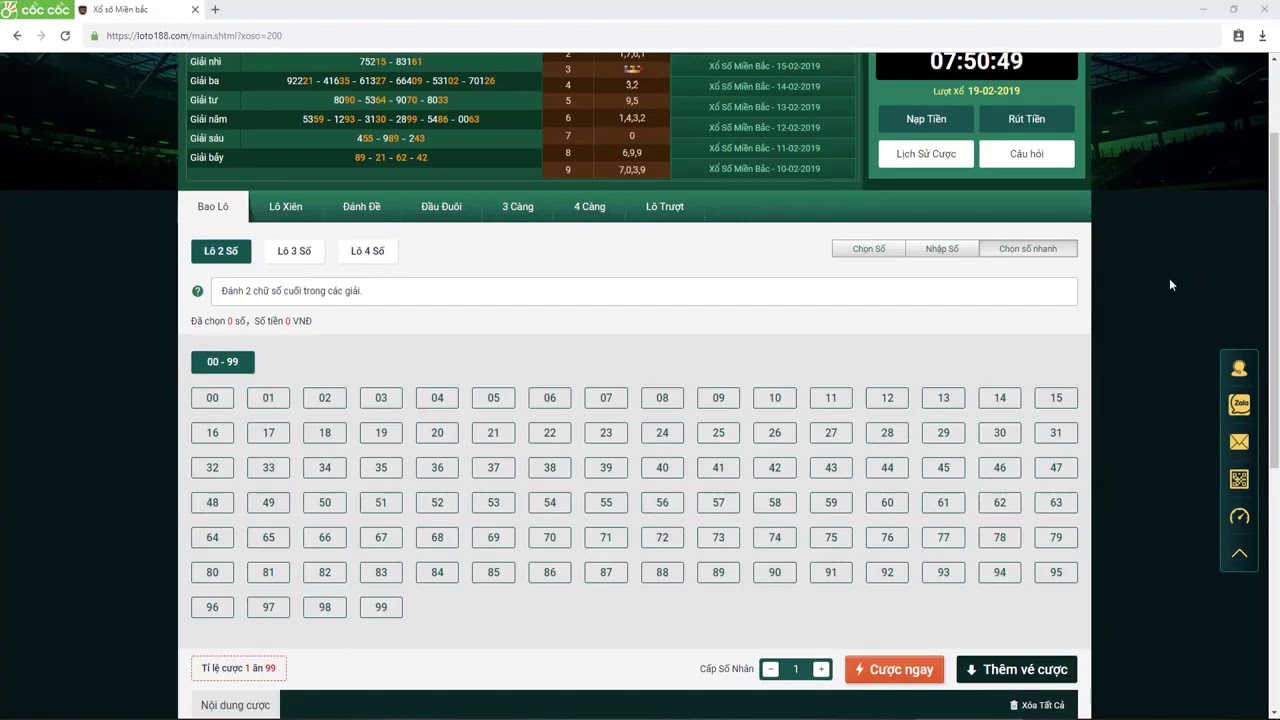Select number 79 in the grid
1280x720 pixels.
click(1056, 538)
